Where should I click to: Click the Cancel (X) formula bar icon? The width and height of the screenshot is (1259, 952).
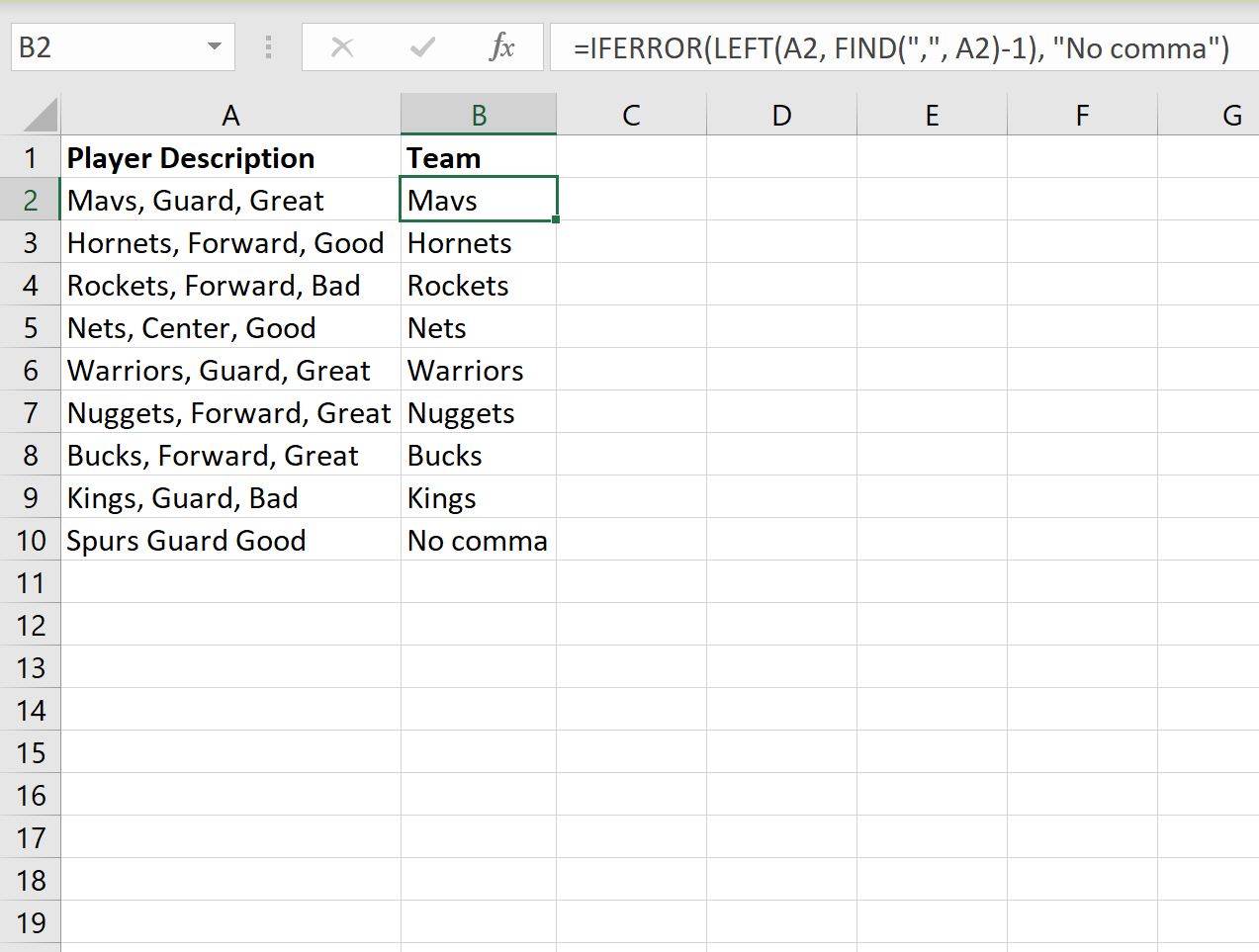click(342, 47)
